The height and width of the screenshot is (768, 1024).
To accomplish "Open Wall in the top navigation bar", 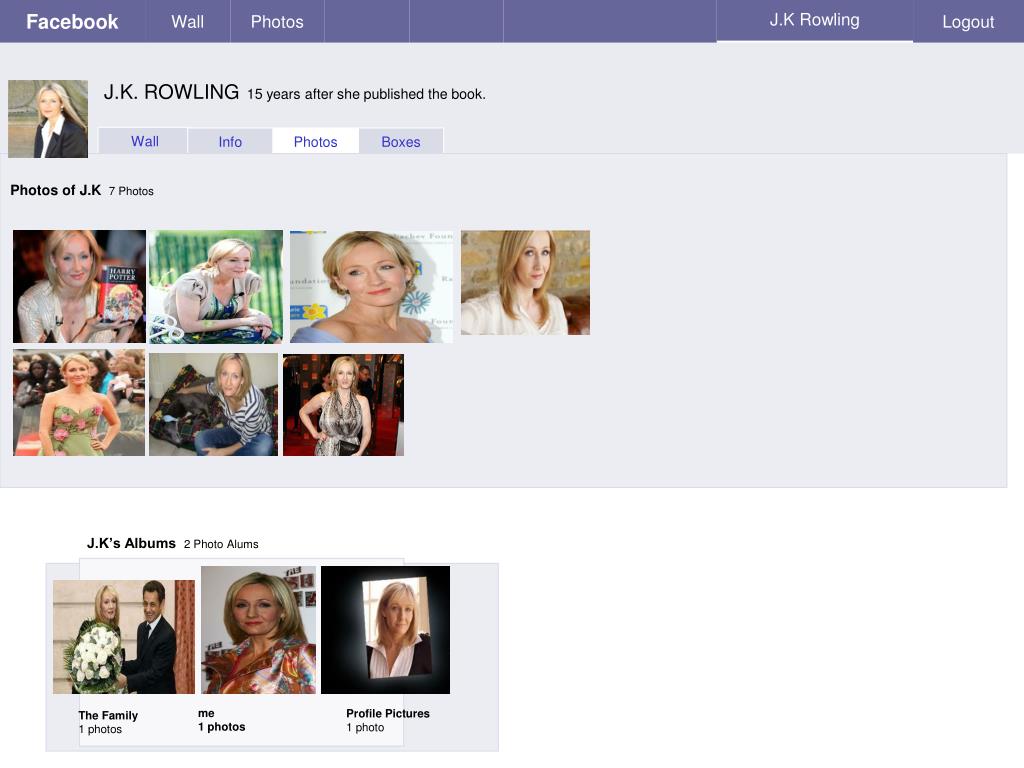I will click(x=188, y=22).
